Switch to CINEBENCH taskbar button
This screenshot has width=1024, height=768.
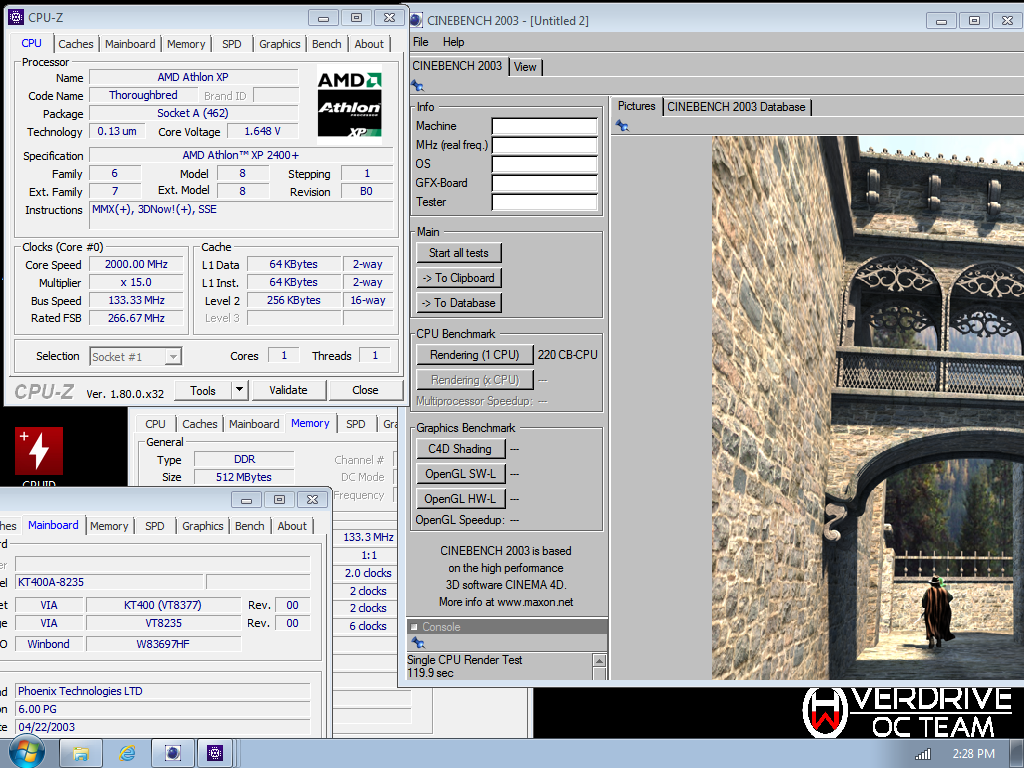click(172, 754)
